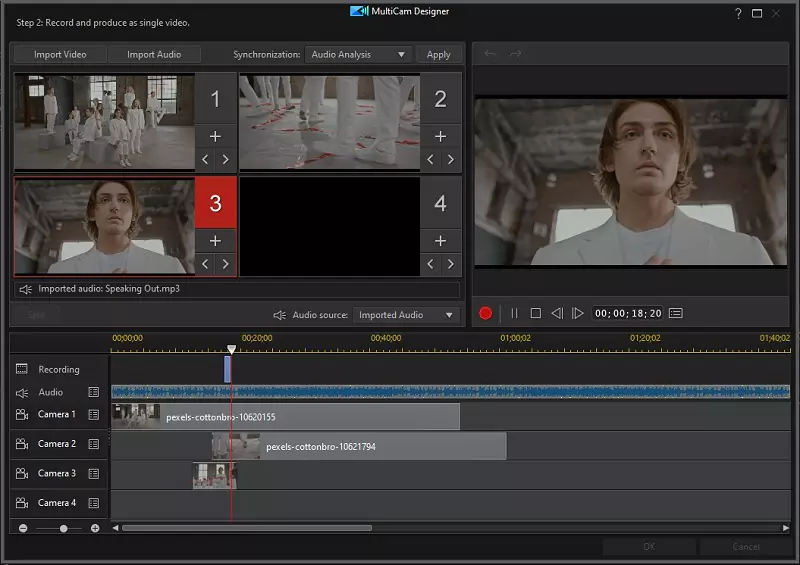Shift camera 1 clip right arrow
The width and height of the screenshot is (800, 565).
pyautogui.click(x=226, y=159)
